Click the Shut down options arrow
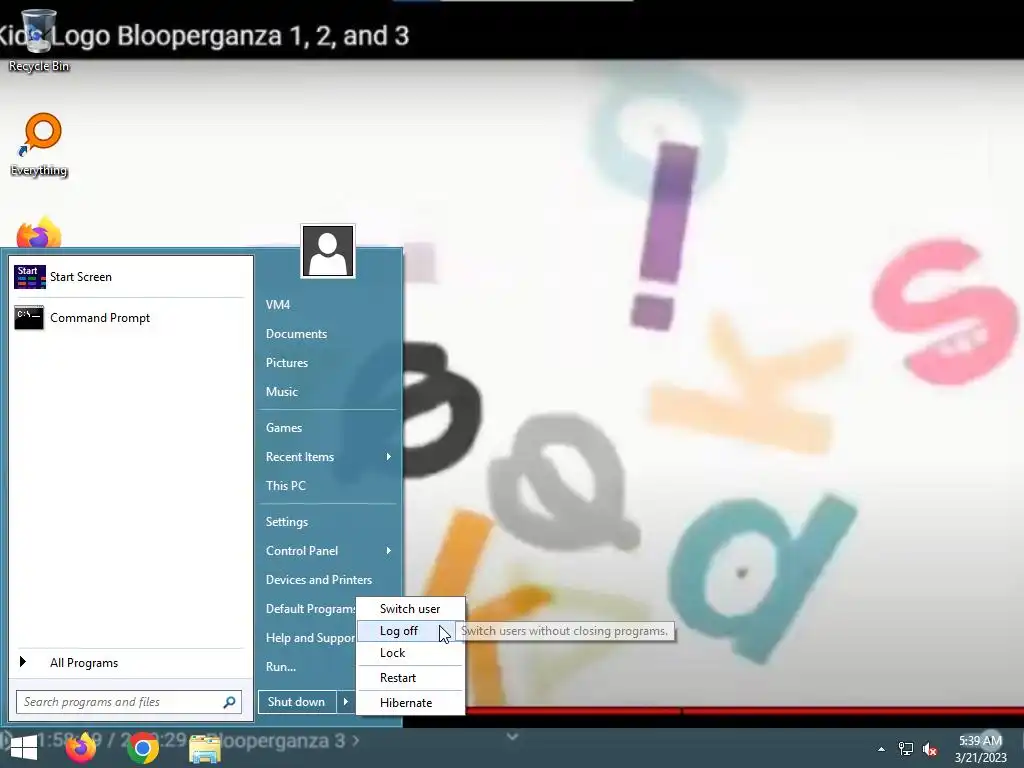The width and height of the screenshot is (1024, 768). (345, 702)
